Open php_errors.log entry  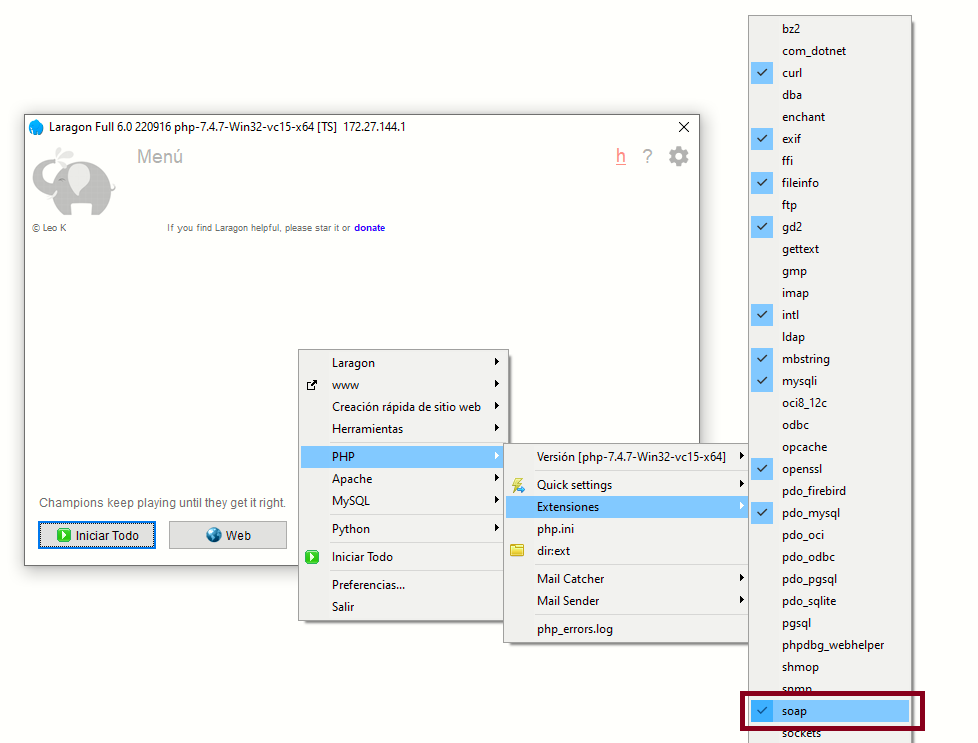(x=574, y=629)
